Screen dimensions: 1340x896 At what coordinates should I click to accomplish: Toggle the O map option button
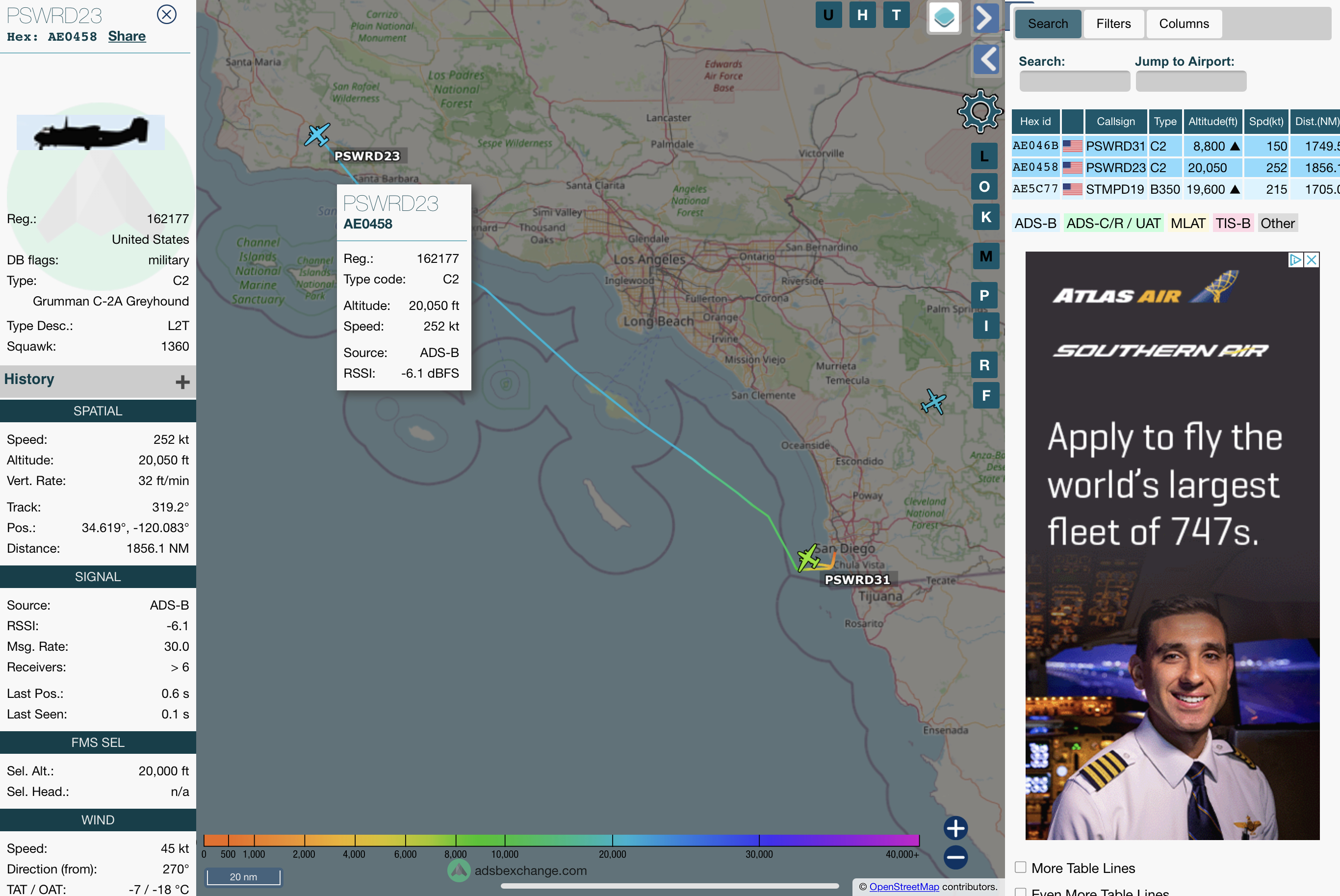(x=984, y=186)
